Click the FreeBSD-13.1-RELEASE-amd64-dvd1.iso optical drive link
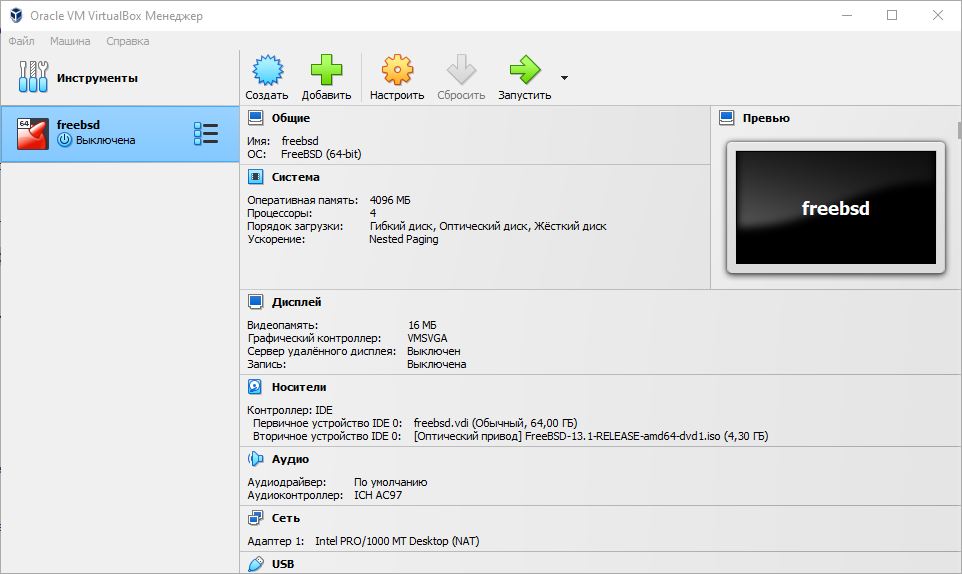Viewport: 962px width, 574px height. click(x=591, y=436)
